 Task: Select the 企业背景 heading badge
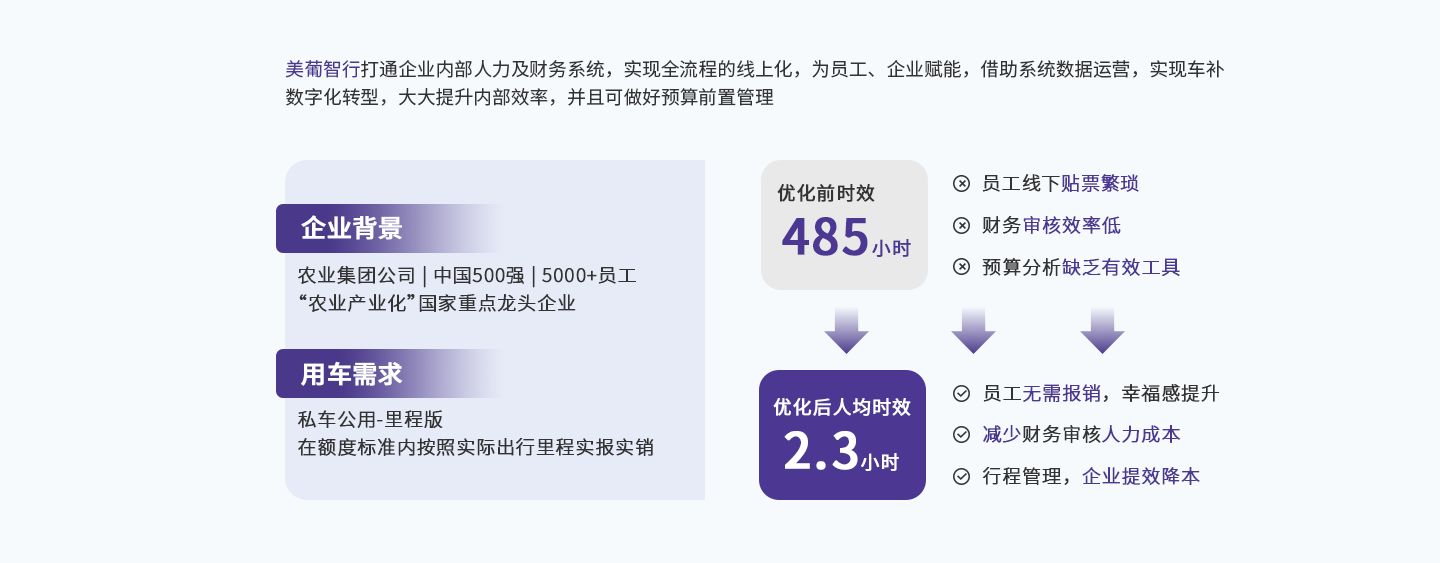352,228
